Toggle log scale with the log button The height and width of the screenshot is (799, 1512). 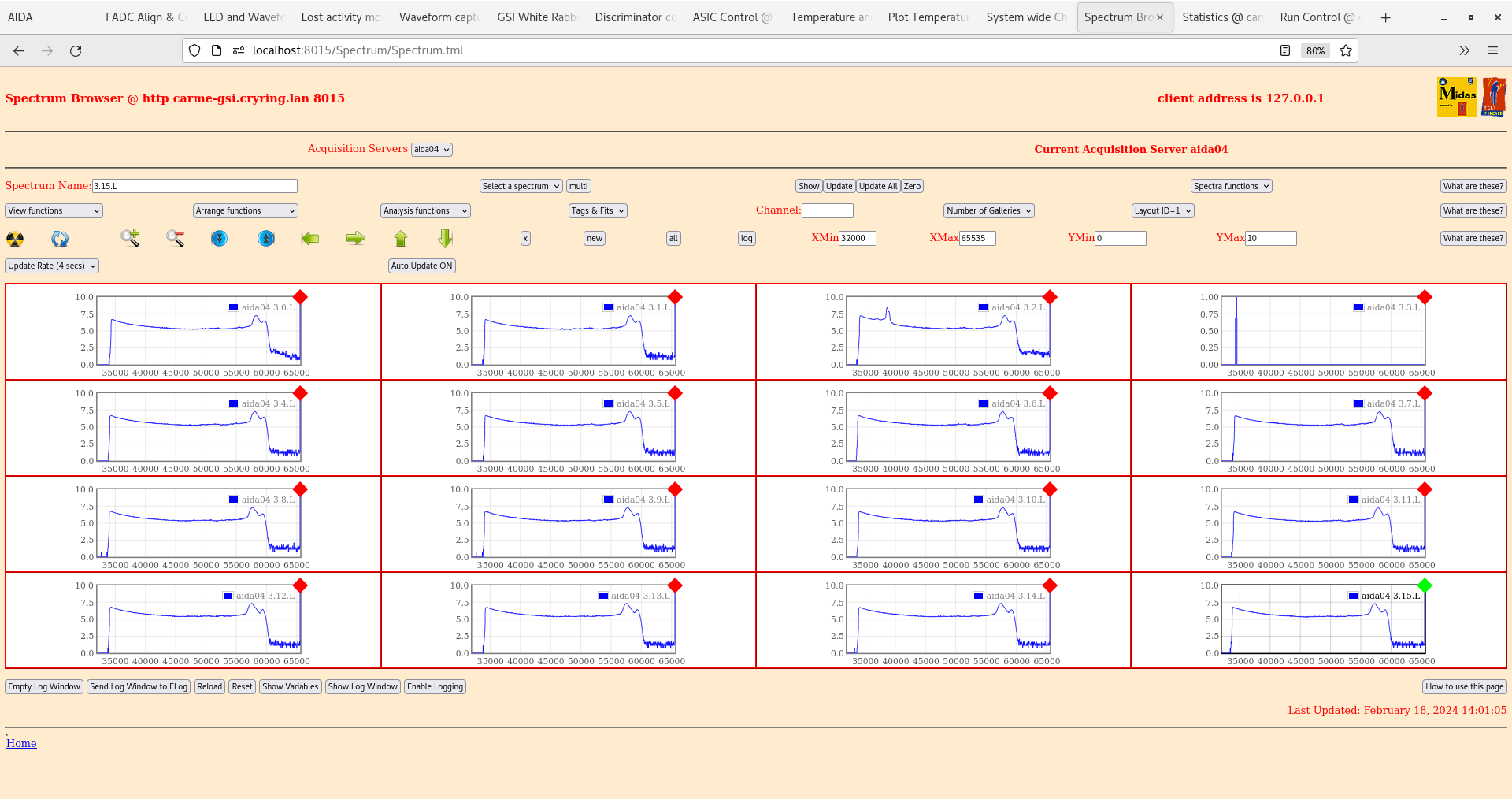click(x=747, y=238)
